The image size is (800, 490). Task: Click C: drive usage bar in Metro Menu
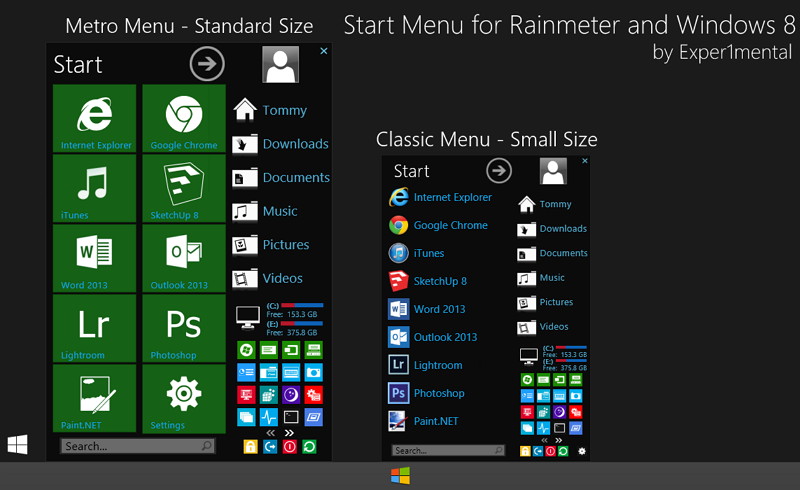(302, 305)
